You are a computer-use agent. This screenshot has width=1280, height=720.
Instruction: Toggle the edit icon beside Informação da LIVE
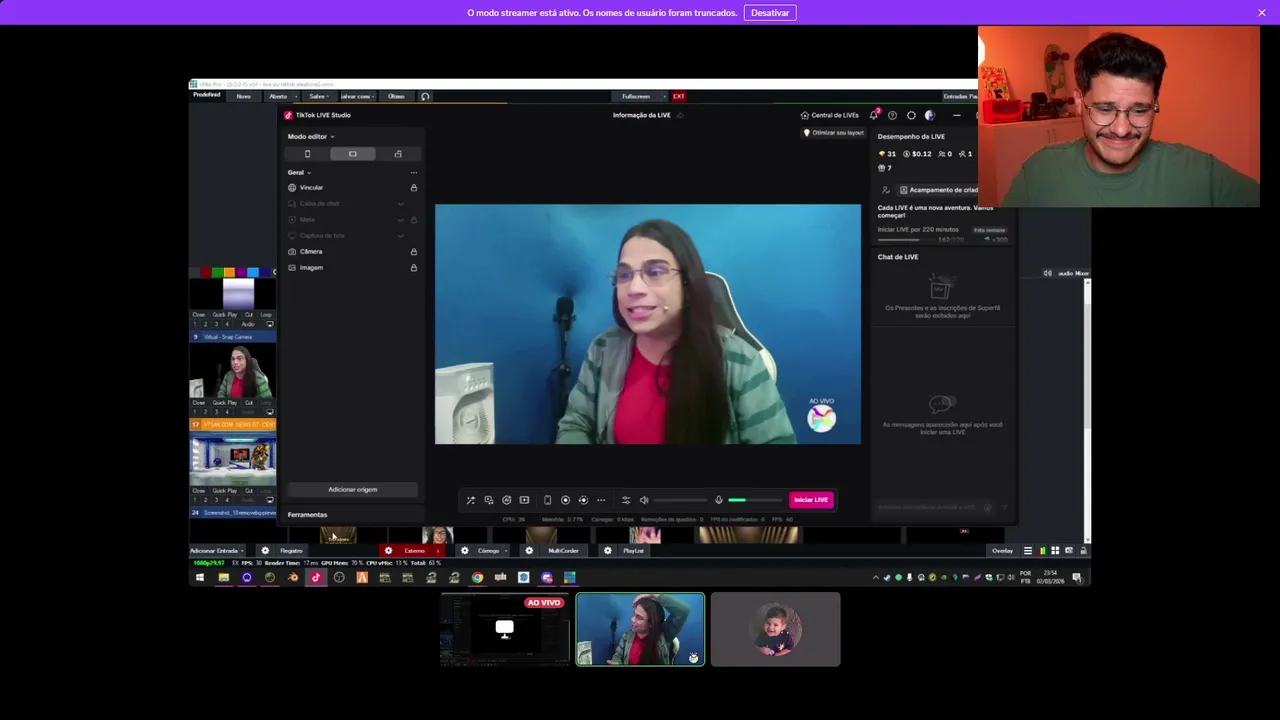click(680, 115)
